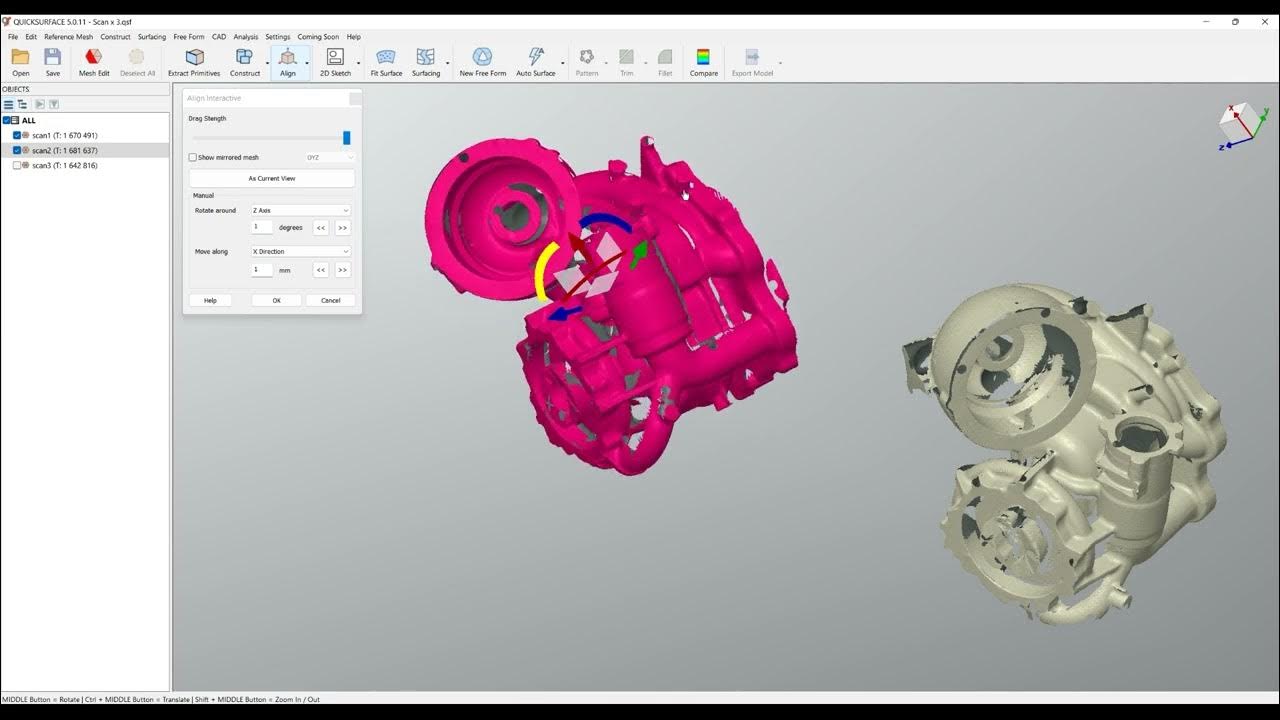Open the Reference Mesh menu
This screenshot has height=720, width=1280.
[68, 37]
